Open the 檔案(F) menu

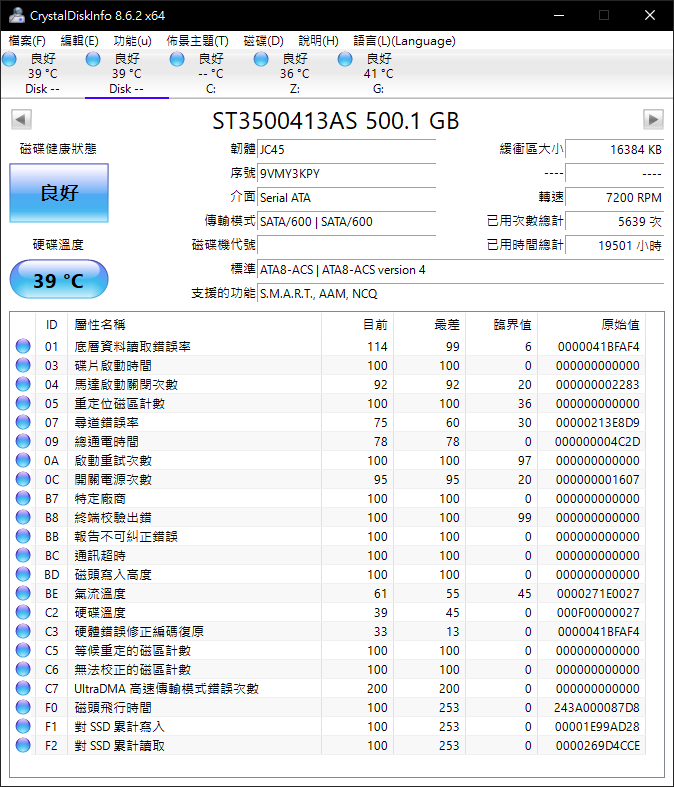coord(27,41)
